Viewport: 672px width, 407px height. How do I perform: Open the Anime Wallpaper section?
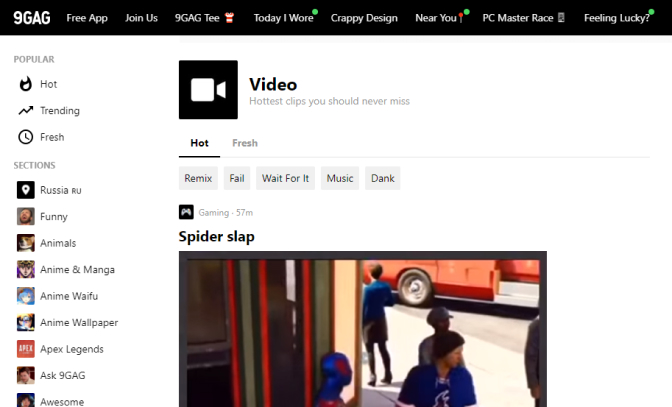[x=79, y=323]
